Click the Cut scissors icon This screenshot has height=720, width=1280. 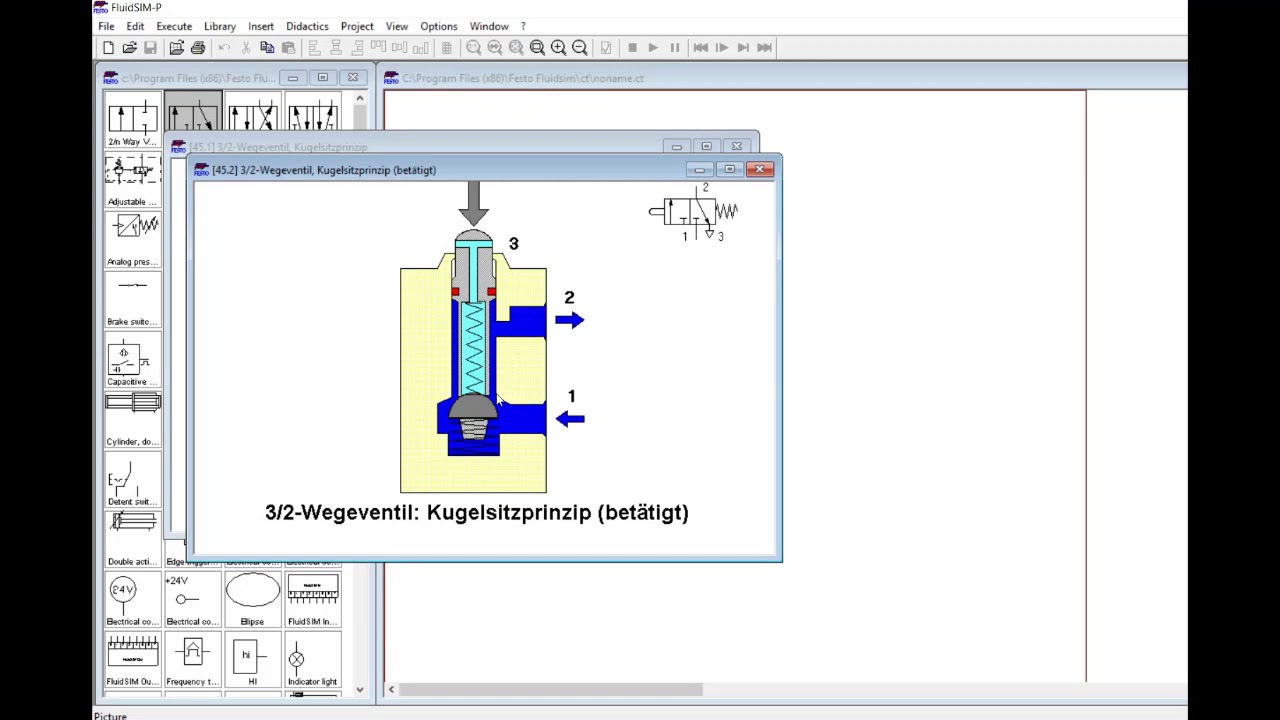(246, 48)
